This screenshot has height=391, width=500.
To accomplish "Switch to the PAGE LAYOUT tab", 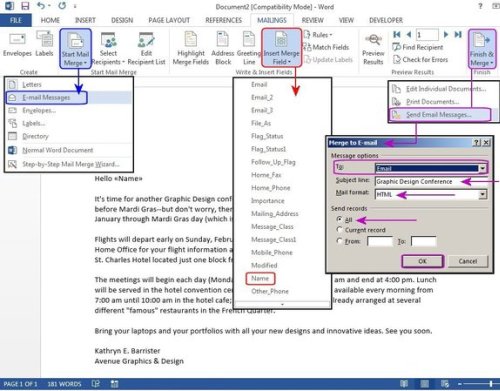I will click(169, 20).
